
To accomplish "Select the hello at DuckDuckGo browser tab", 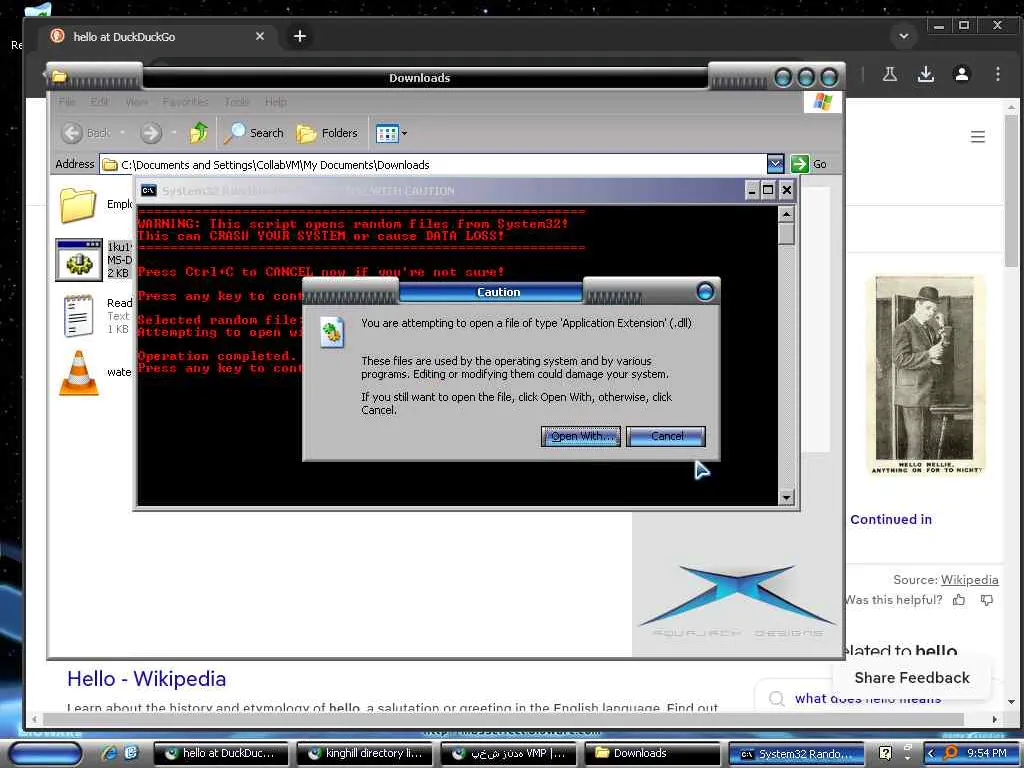I will tap(157, 37).
